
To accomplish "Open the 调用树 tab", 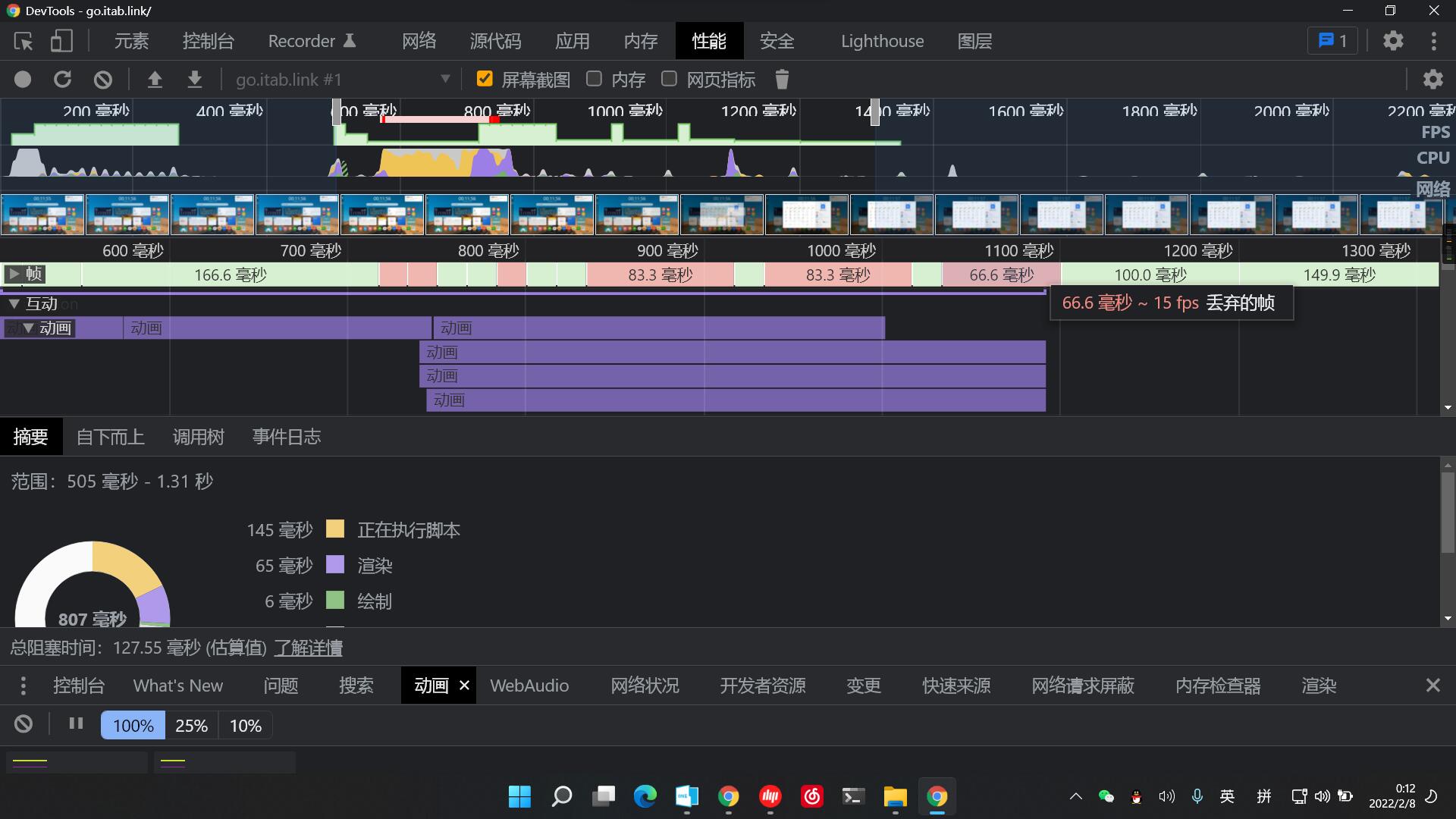I will point(198,437).
